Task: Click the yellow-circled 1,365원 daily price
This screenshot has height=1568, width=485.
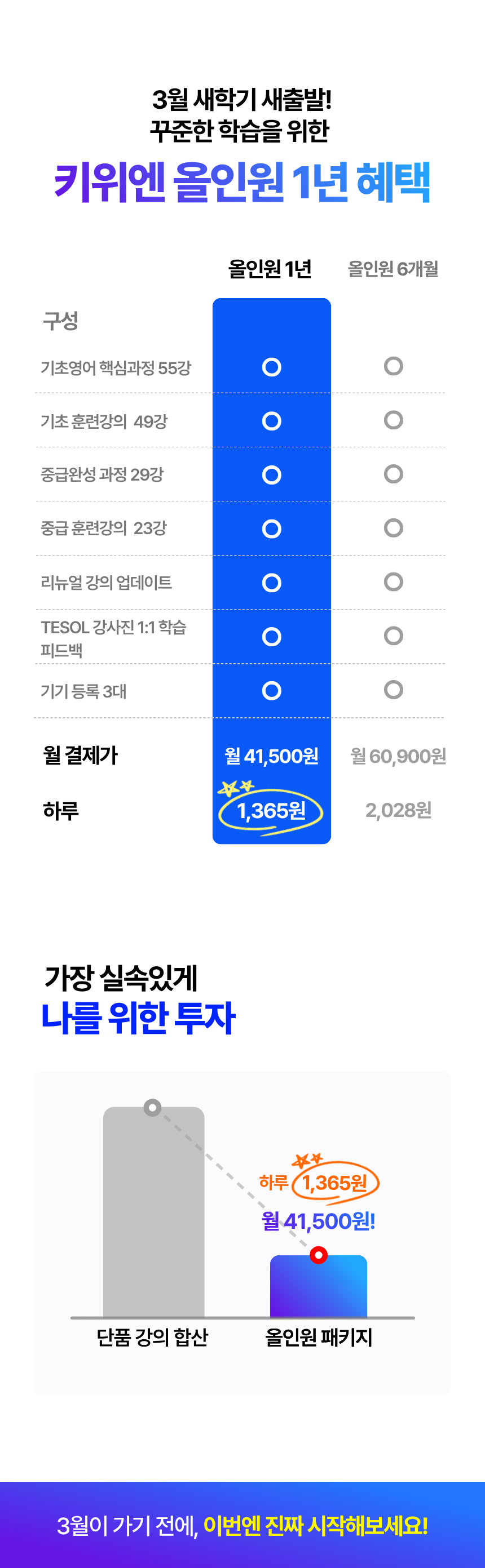Action: [271, 811]
